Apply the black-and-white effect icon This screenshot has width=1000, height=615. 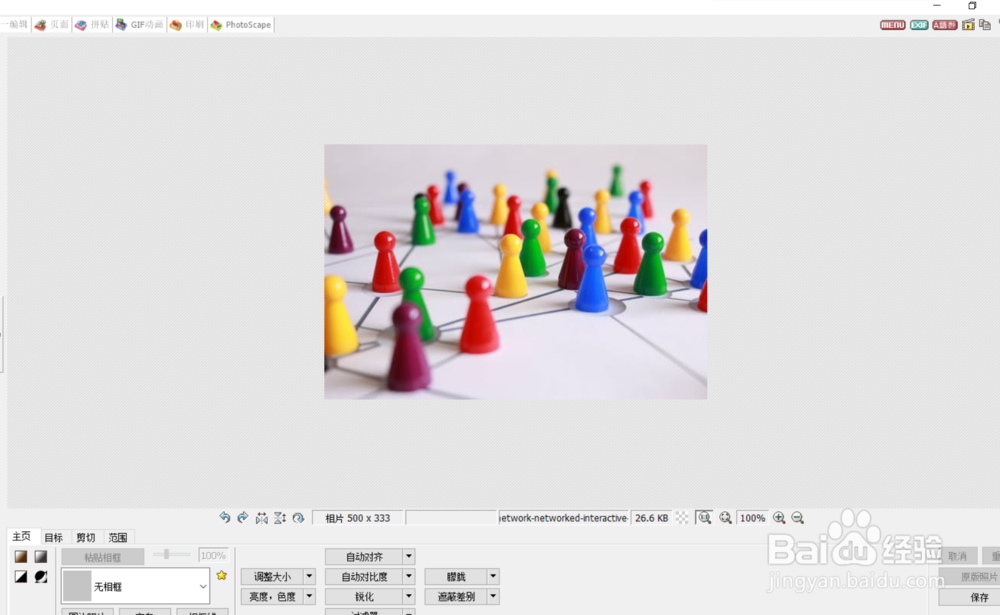coord(20,577)
